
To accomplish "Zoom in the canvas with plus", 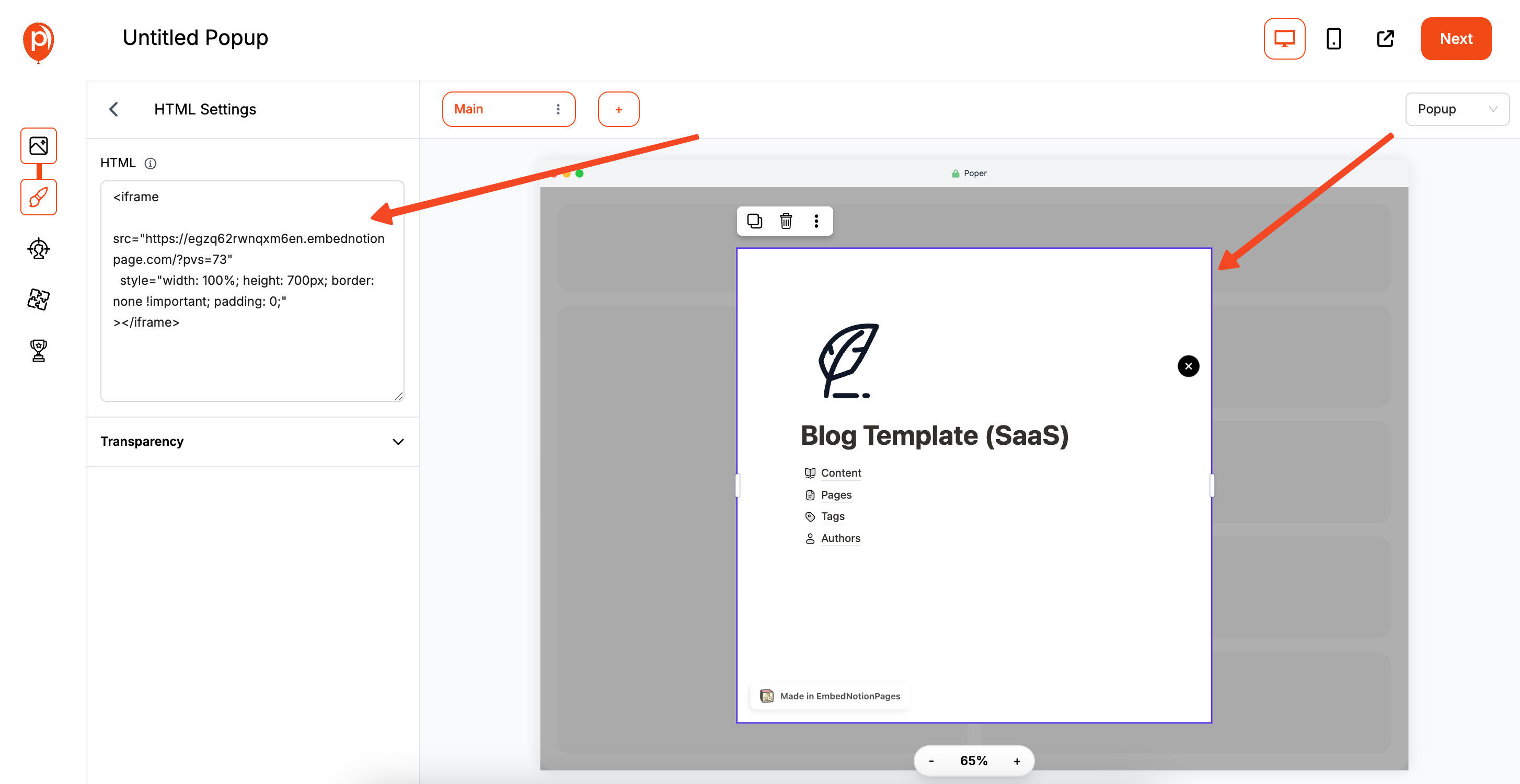I will coord(1017,761).
